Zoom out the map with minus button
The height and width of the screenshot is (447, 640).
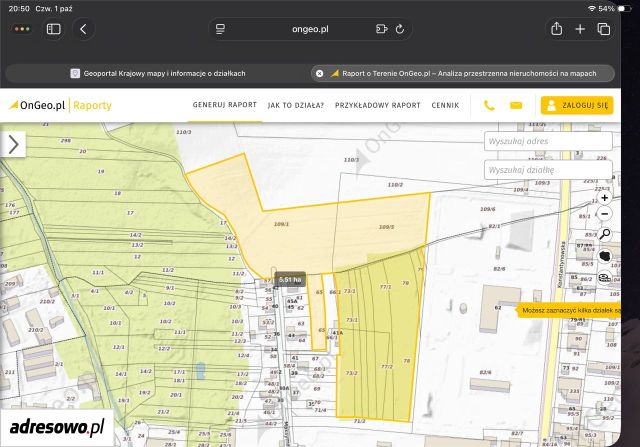[x=604, y=214]
